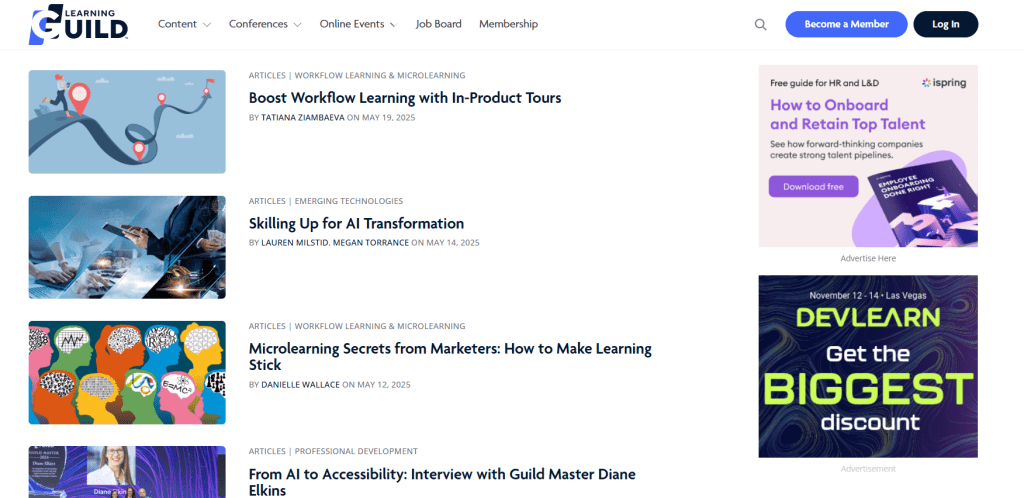Click the date May 14, 2025
This screenshot has width=1024, height=498.
click(453, 243)
